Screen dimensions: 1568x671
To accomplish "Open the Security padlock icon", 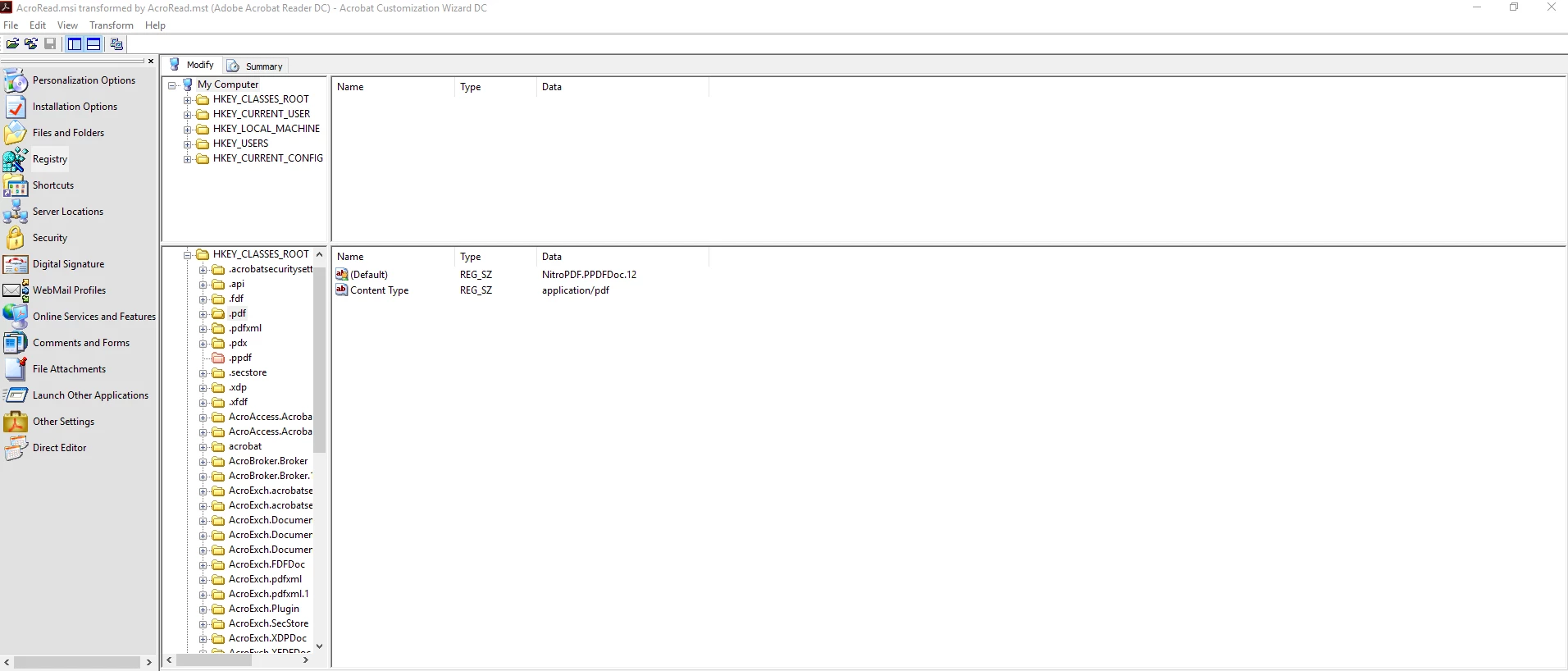I will click(16, 238).
